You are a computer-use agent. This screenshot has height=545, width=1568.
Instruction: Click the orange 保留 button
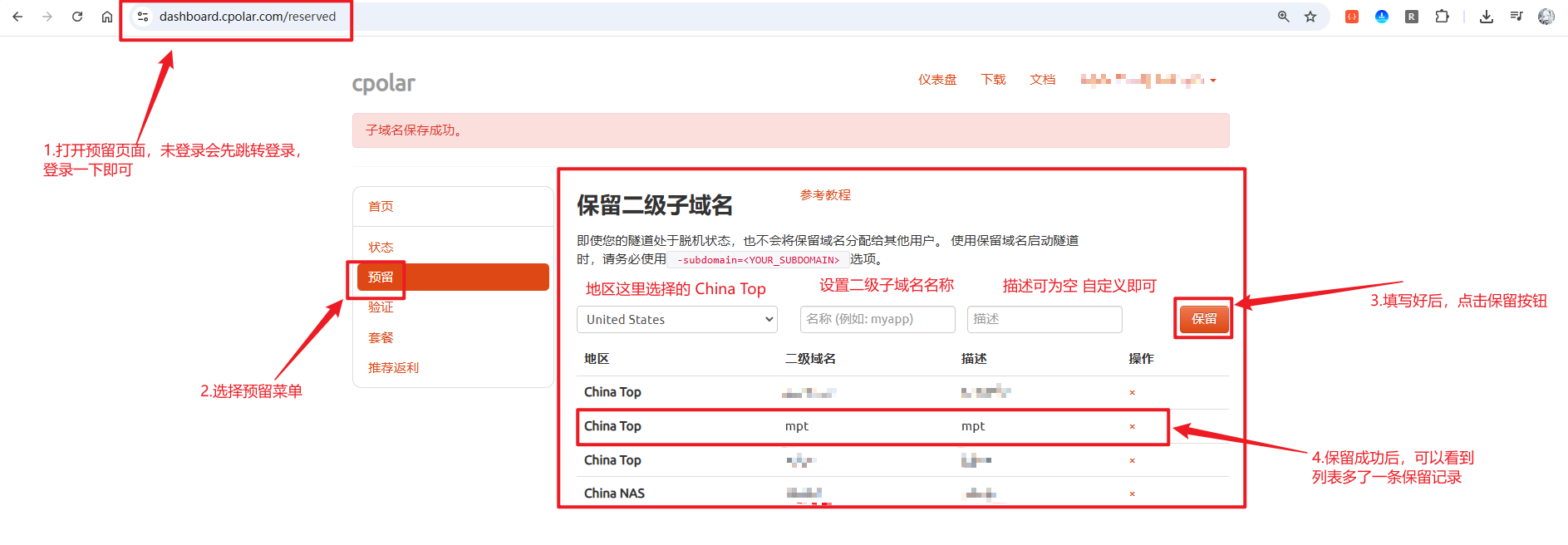(x=1203, y=319)
